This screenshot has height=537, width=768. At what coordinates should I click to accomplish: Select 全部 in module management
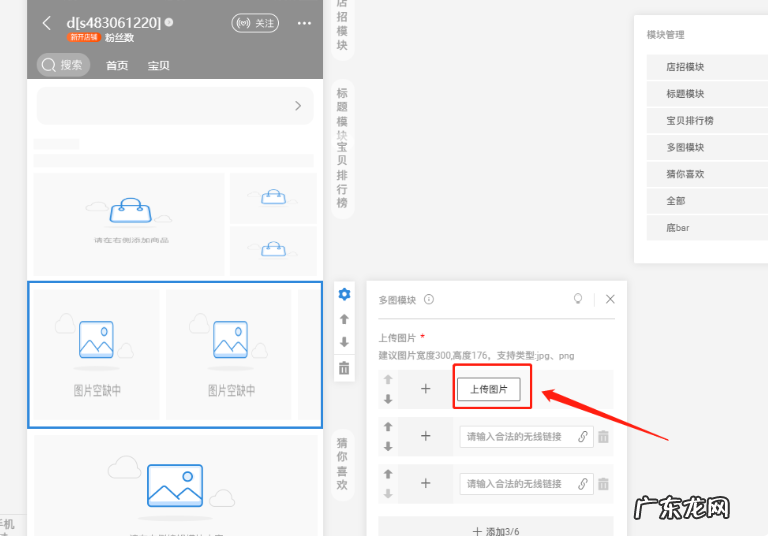tap(707, 201)
